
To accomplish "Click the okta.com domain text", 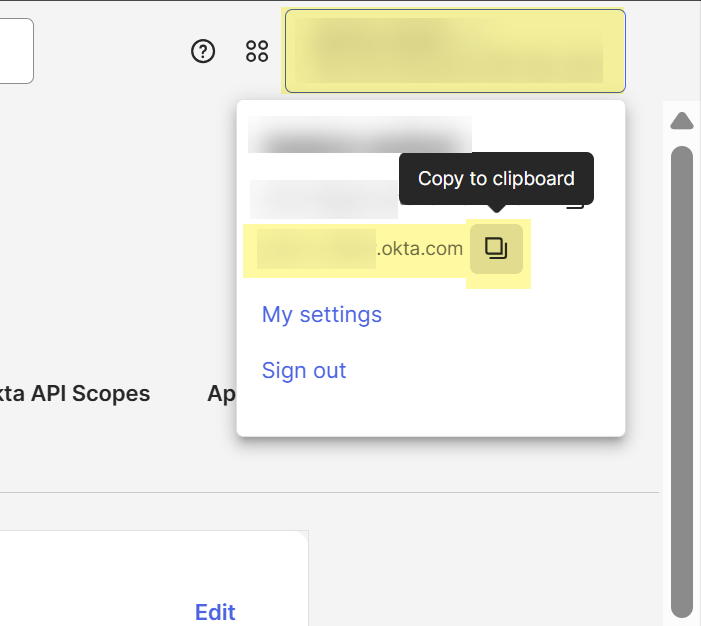I will point(420,248).
